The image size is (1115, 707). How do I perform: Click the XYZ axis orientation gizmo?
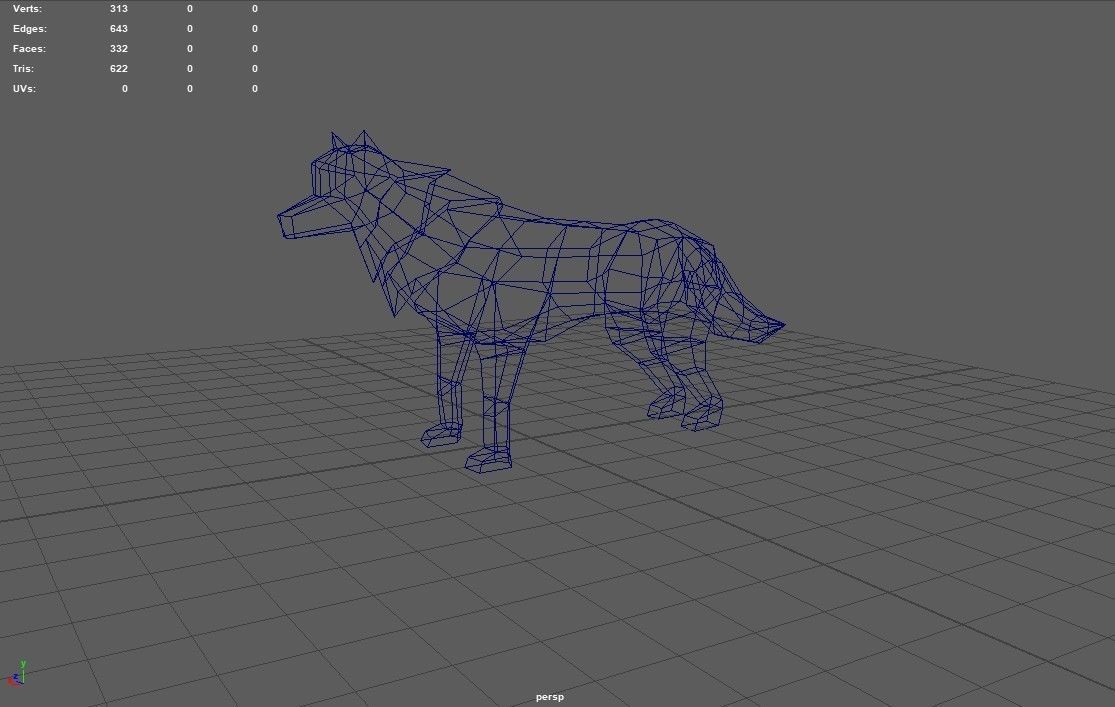click(x=16, y=674)
